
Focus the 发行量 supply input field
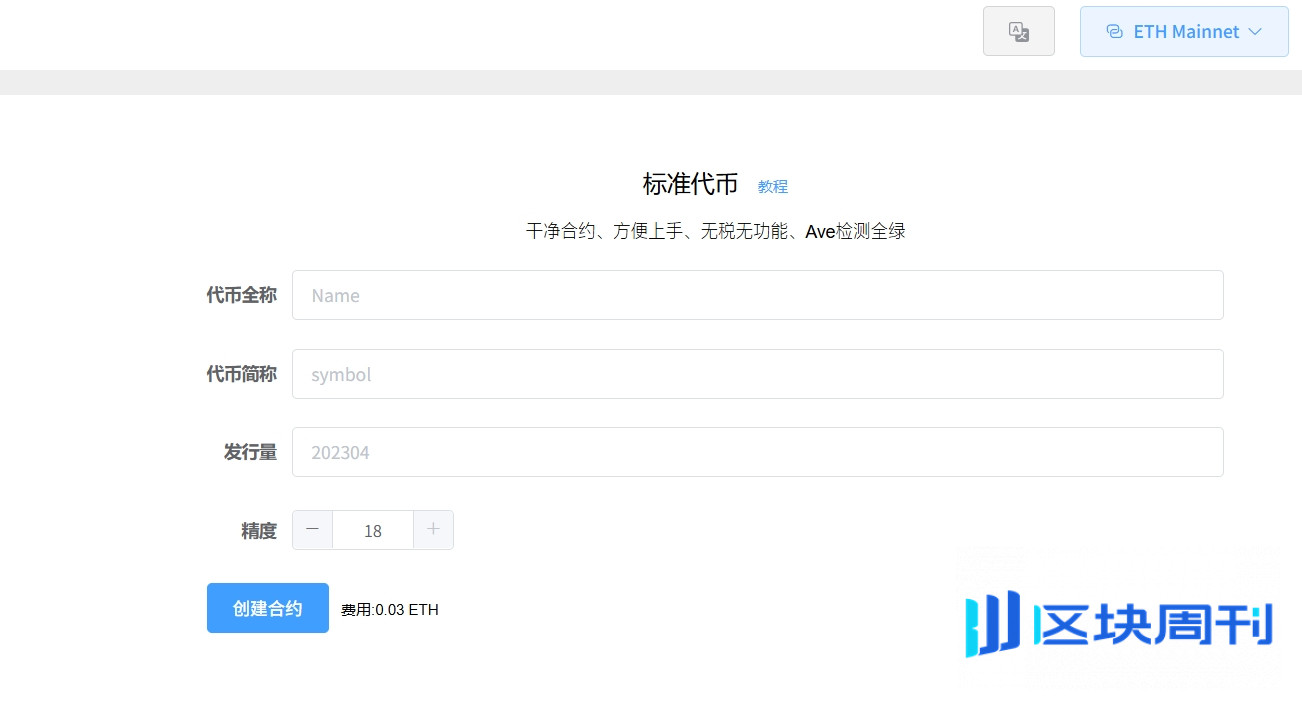click(757, 452)
